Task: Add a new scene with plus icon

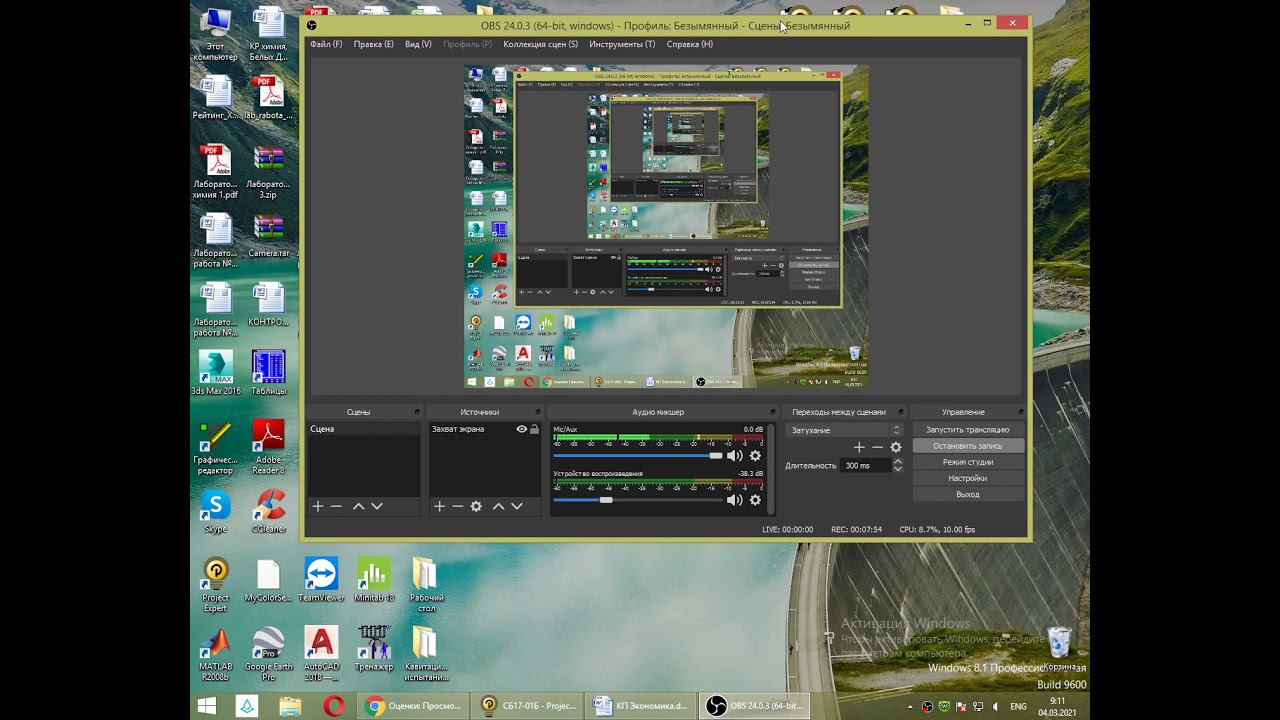Action: click(318, 506)
